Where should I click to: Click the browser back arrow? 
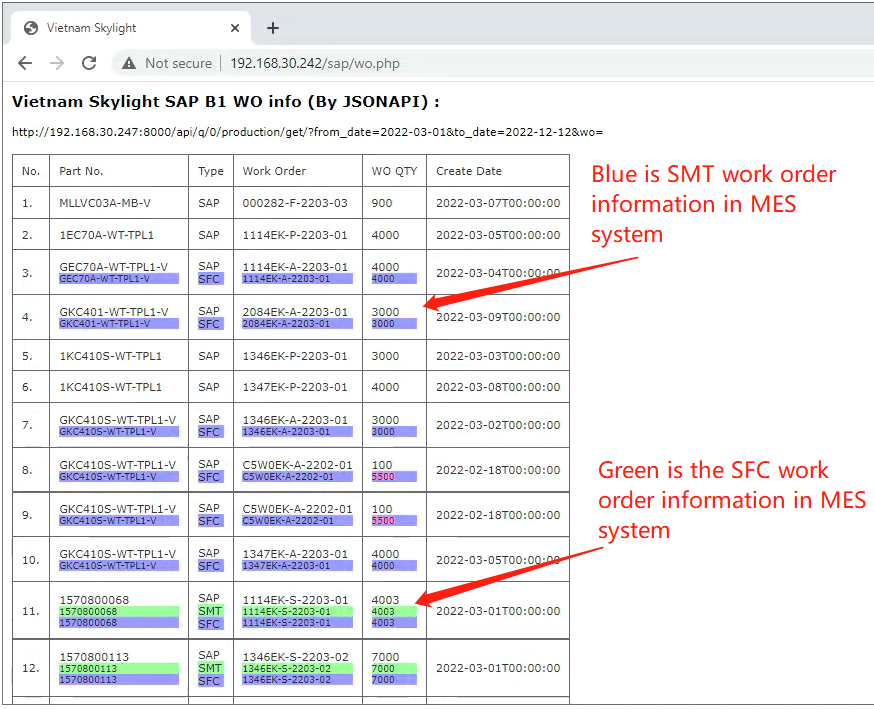click(25, 63)
